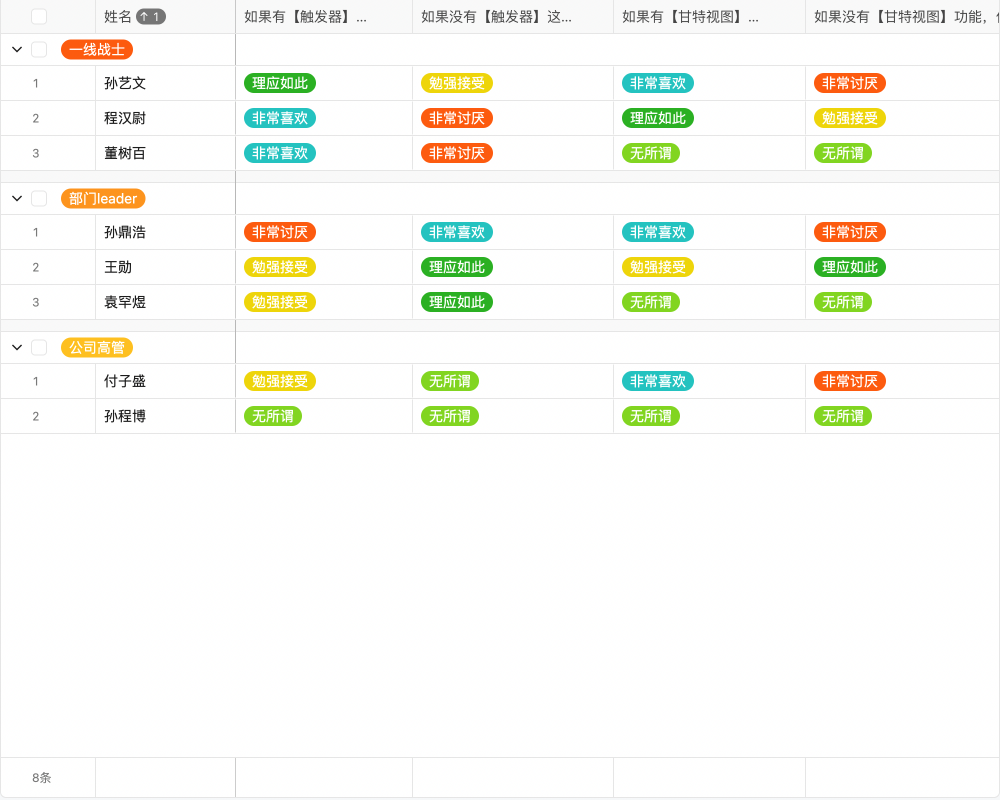Open the 如果没有【触发器】 column header
Screen dimensions: 1000x800
(497, 17)
